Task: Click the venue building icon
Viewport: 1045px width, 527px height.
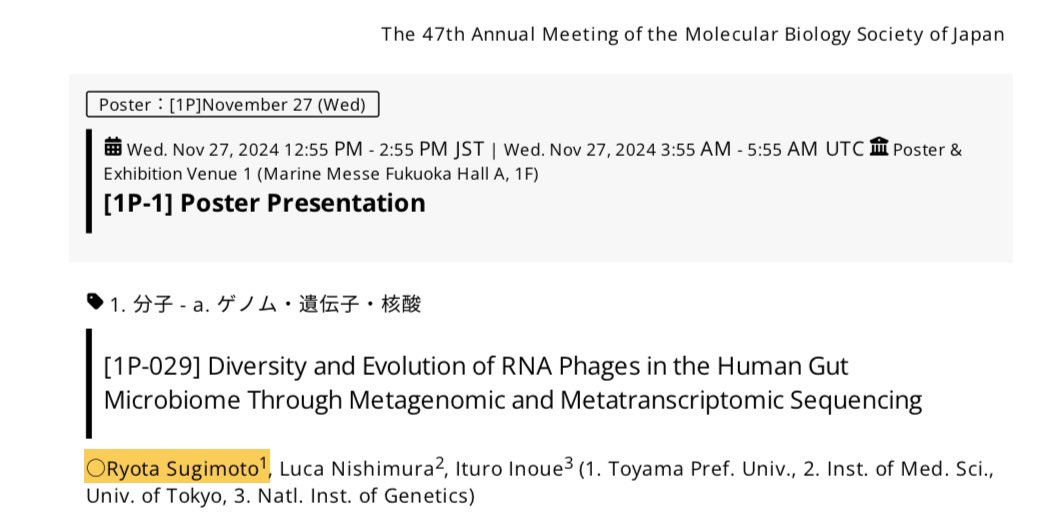Action: [879, 147]
